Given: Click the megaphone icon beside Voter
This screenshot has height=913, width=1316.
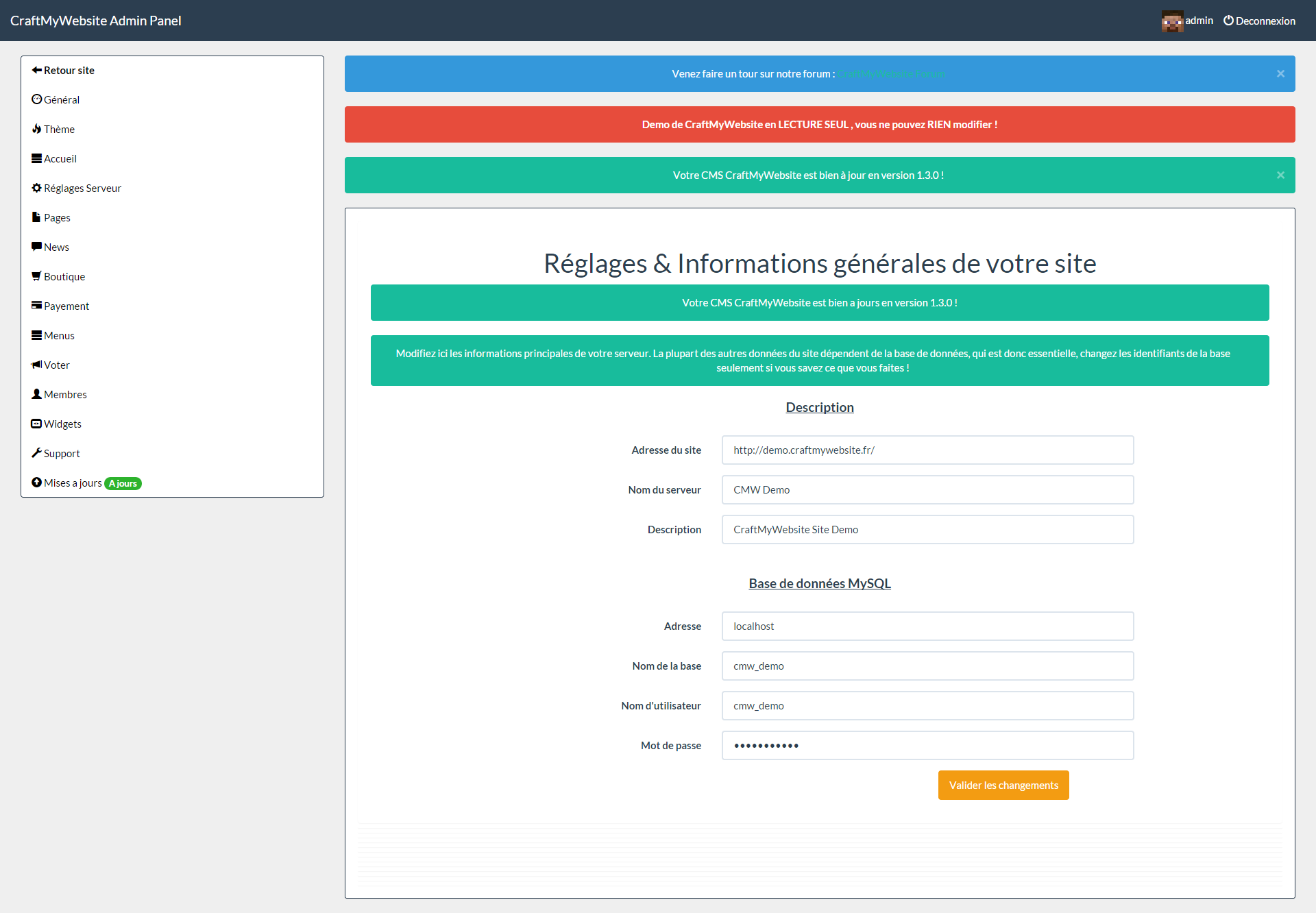Looking at the screenshot, I should click(x=37, y=365).
